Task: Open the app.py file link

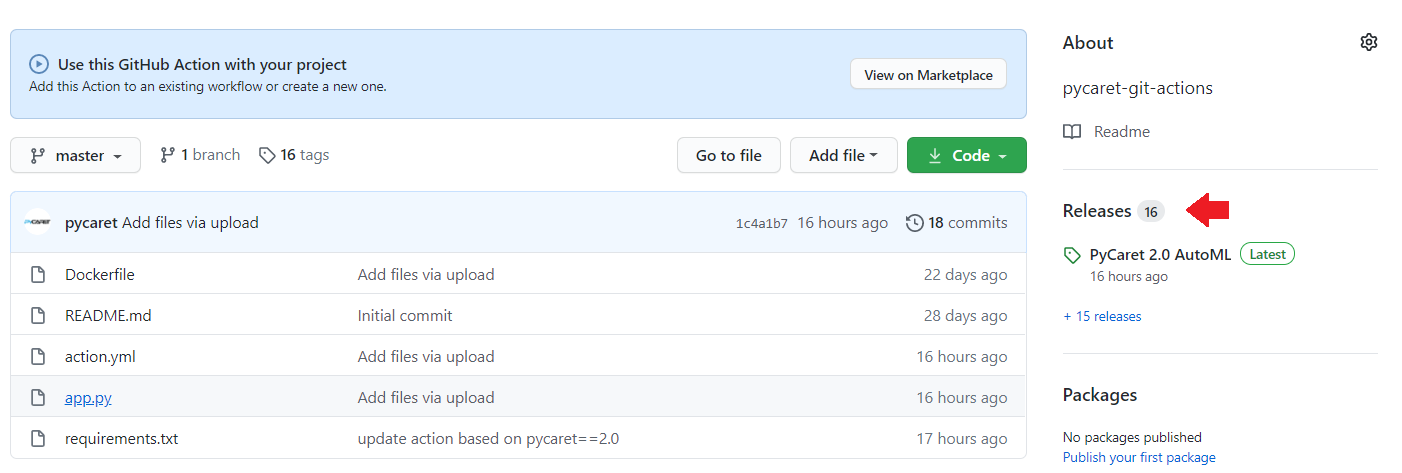Action: tap(88, 398)
